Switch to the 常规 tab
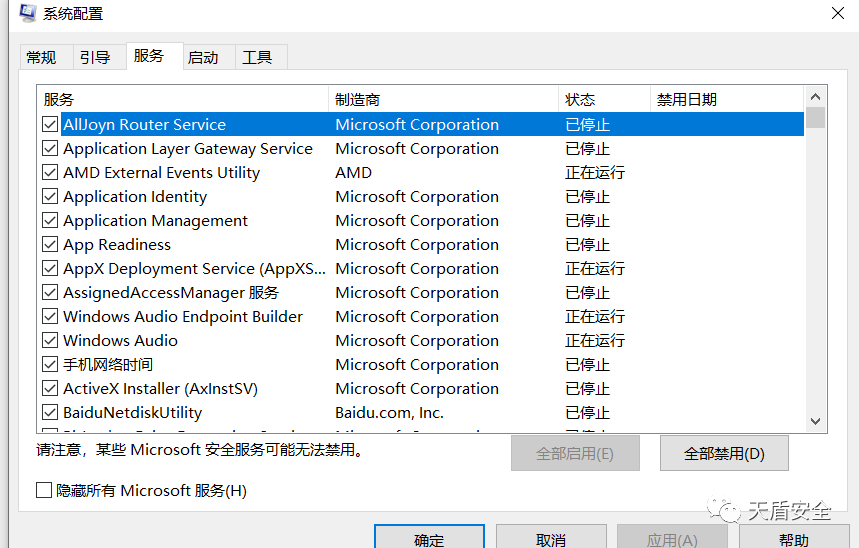 pyautogui.click(x=42, y=58)
